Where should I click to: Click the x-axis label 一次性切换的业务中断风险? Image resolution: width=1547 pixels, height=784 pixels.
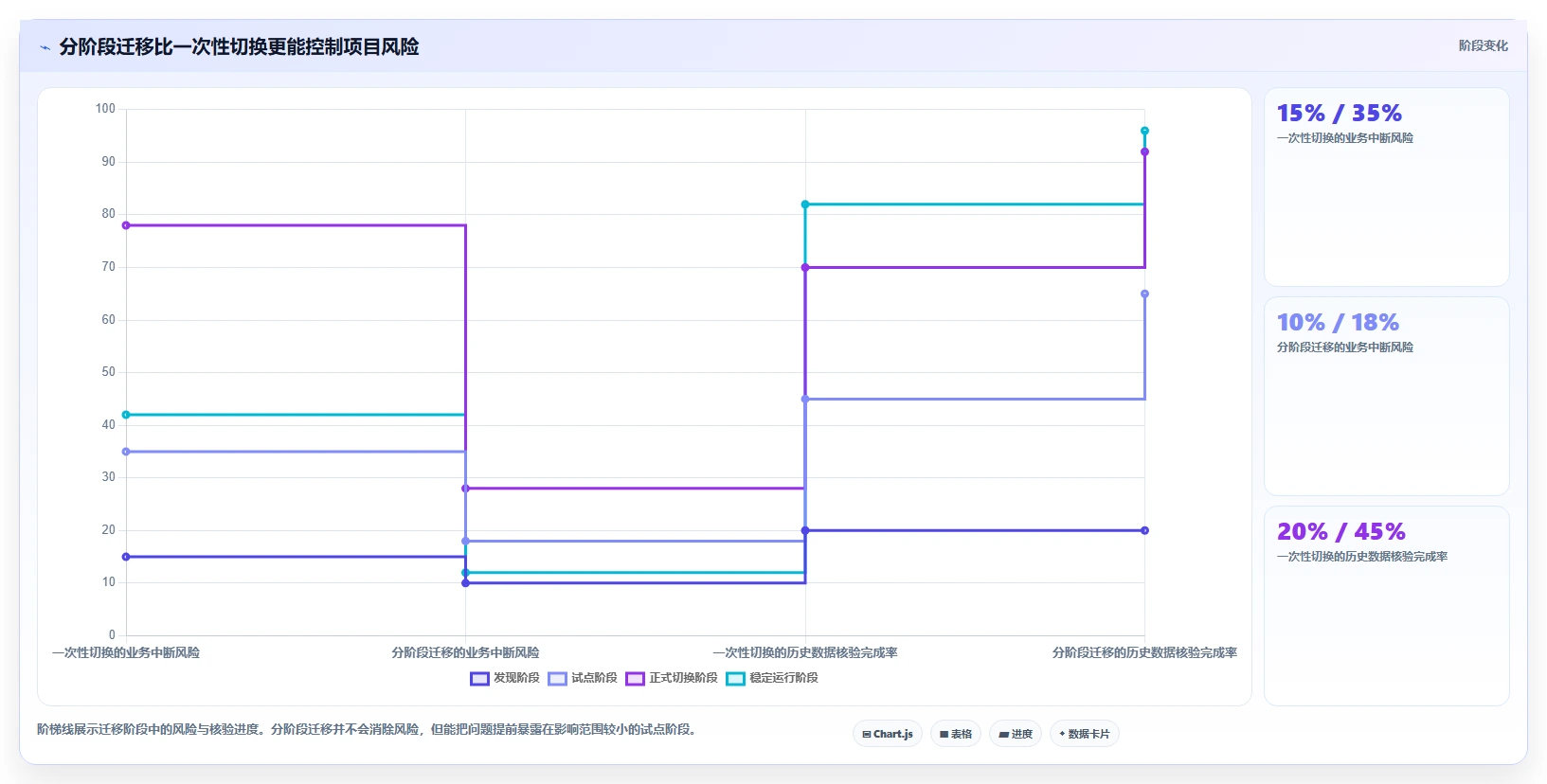tap(126, 652)
